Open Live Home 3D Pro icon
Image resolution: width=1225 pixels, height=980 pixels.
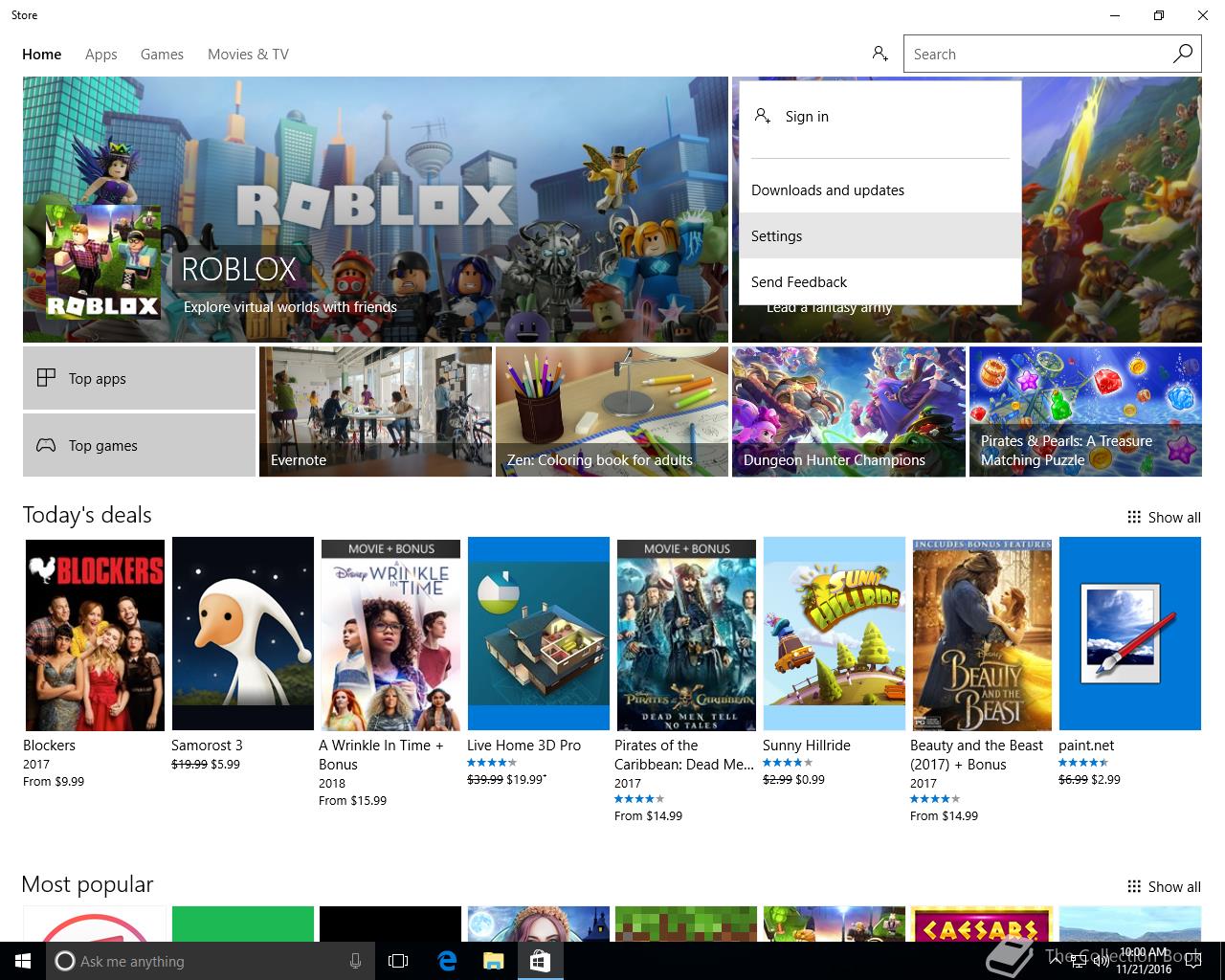click(539, 634)
